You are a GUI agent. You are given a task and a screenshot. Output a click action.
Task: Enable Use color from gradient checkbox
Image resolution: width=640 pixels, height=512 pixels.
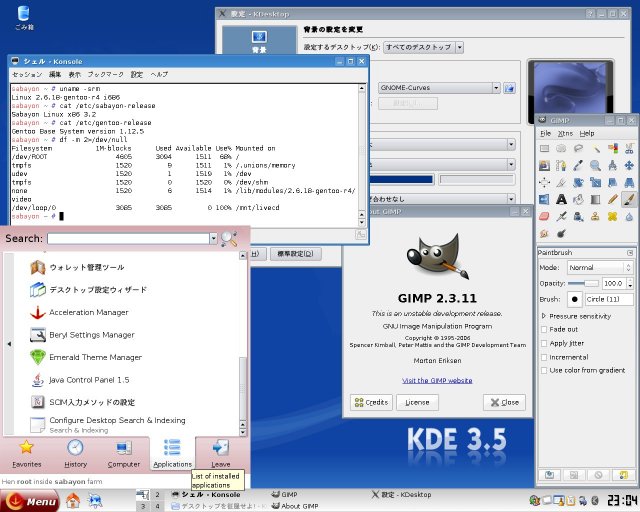(544, 370)
